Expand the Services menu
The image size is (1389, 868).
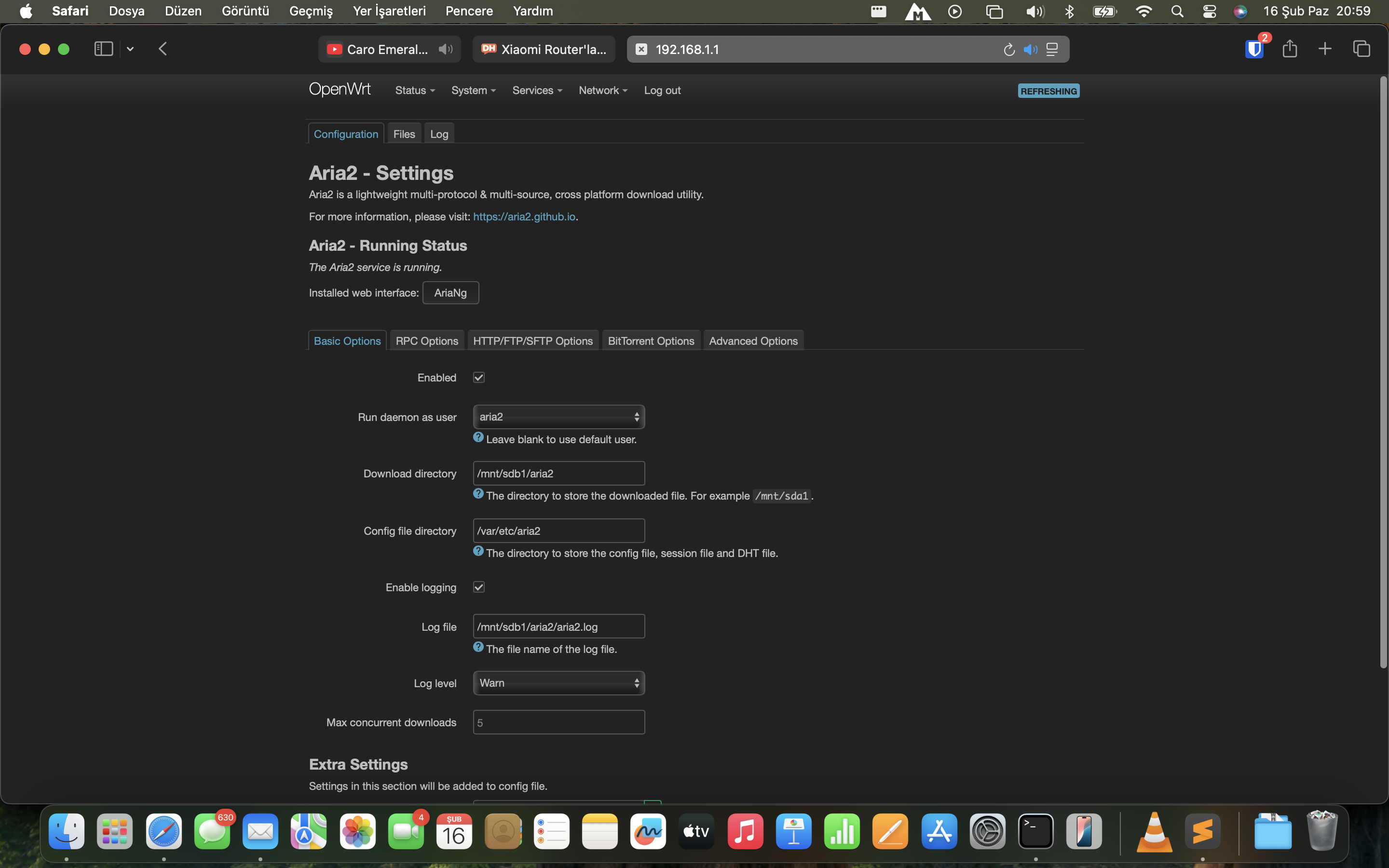pos(537,90)
